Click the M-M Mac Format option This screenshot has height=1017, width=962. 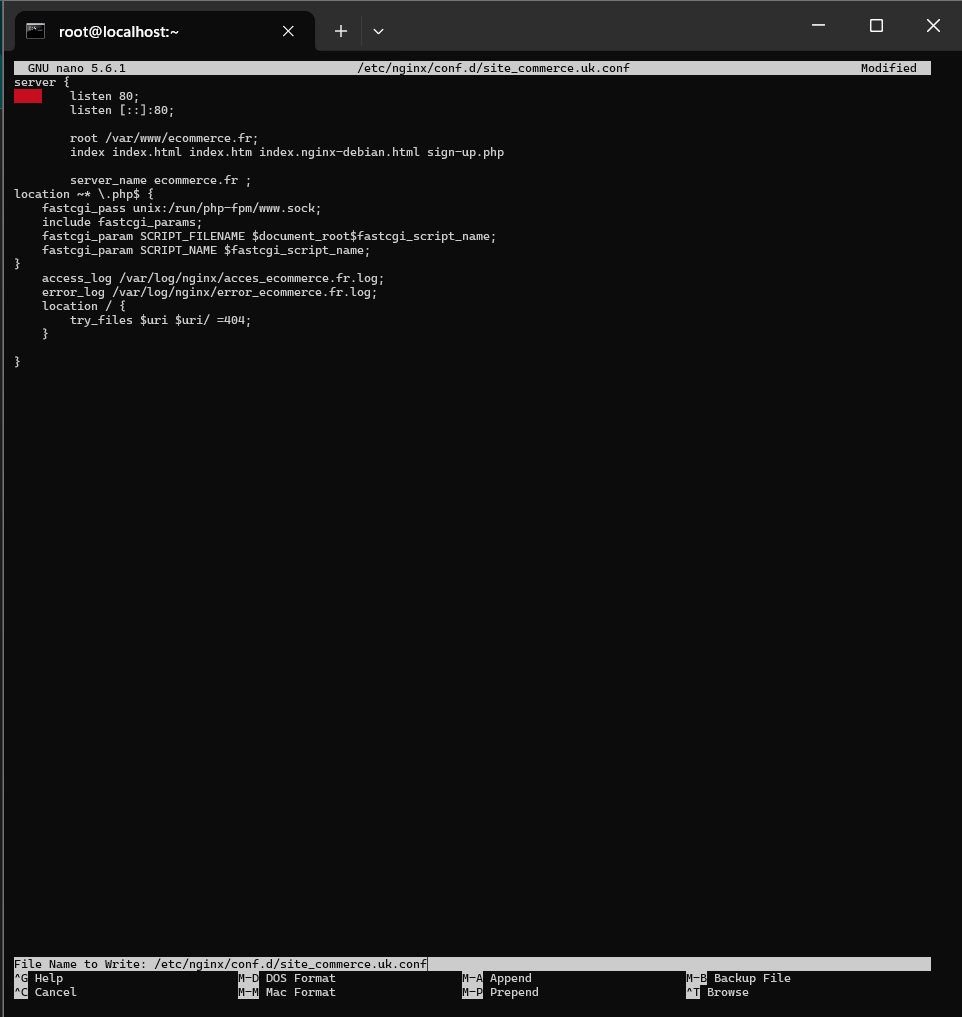(x=287, y=992)
